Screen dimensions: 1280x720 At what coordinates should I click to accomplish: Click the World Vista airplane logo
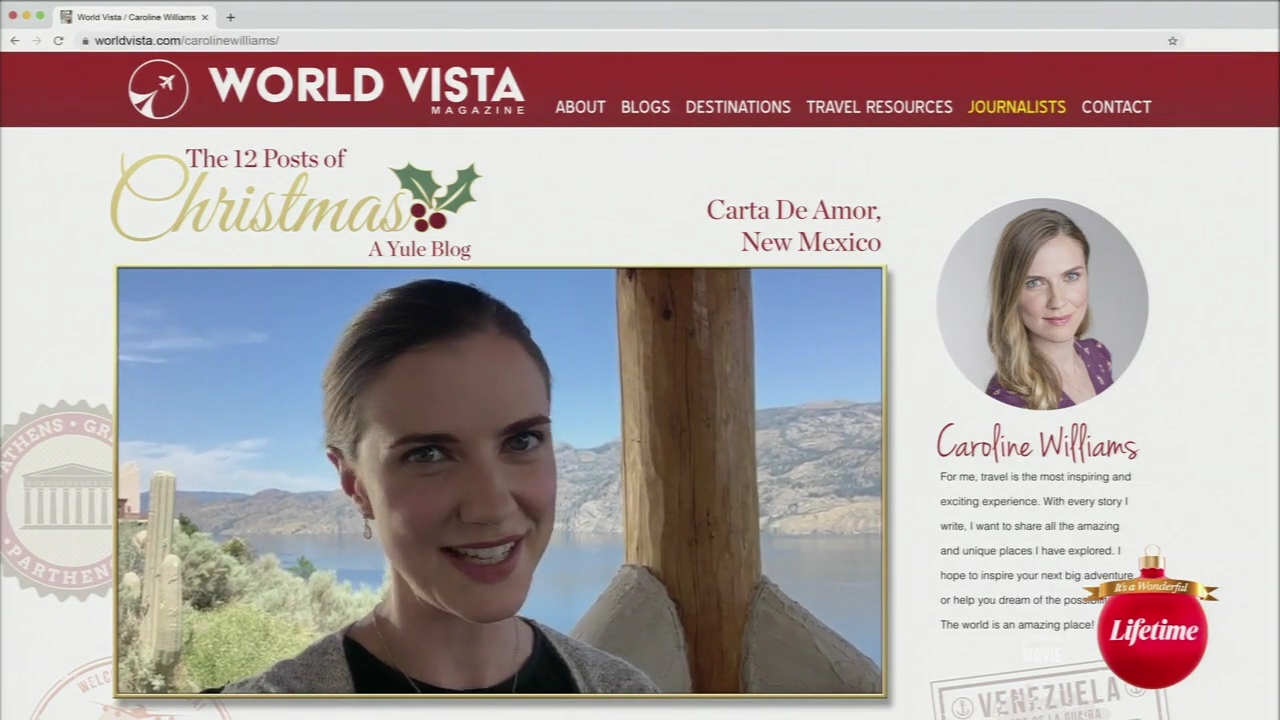coord(158,89)
